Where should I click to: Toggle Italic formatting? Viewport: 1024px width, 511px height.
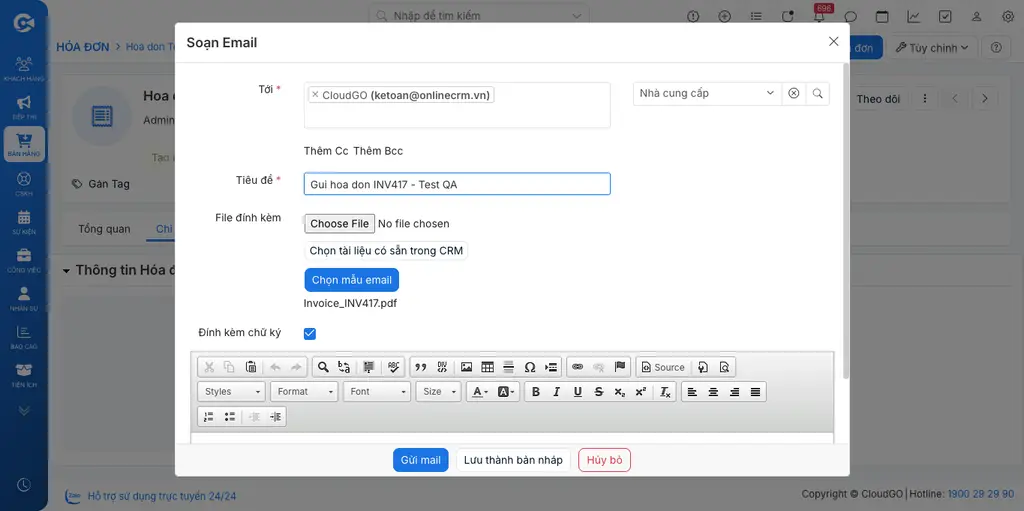[x=556, y=391]
